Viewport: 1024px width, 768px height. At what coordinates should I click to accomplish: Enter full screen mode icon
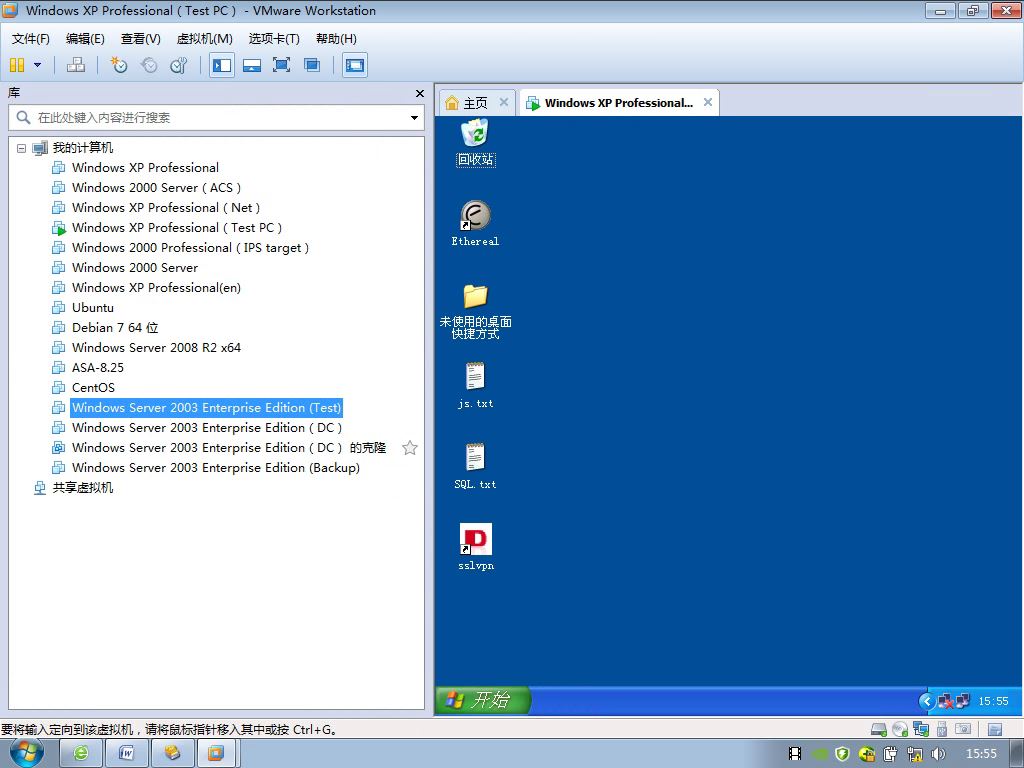point(281,65)
